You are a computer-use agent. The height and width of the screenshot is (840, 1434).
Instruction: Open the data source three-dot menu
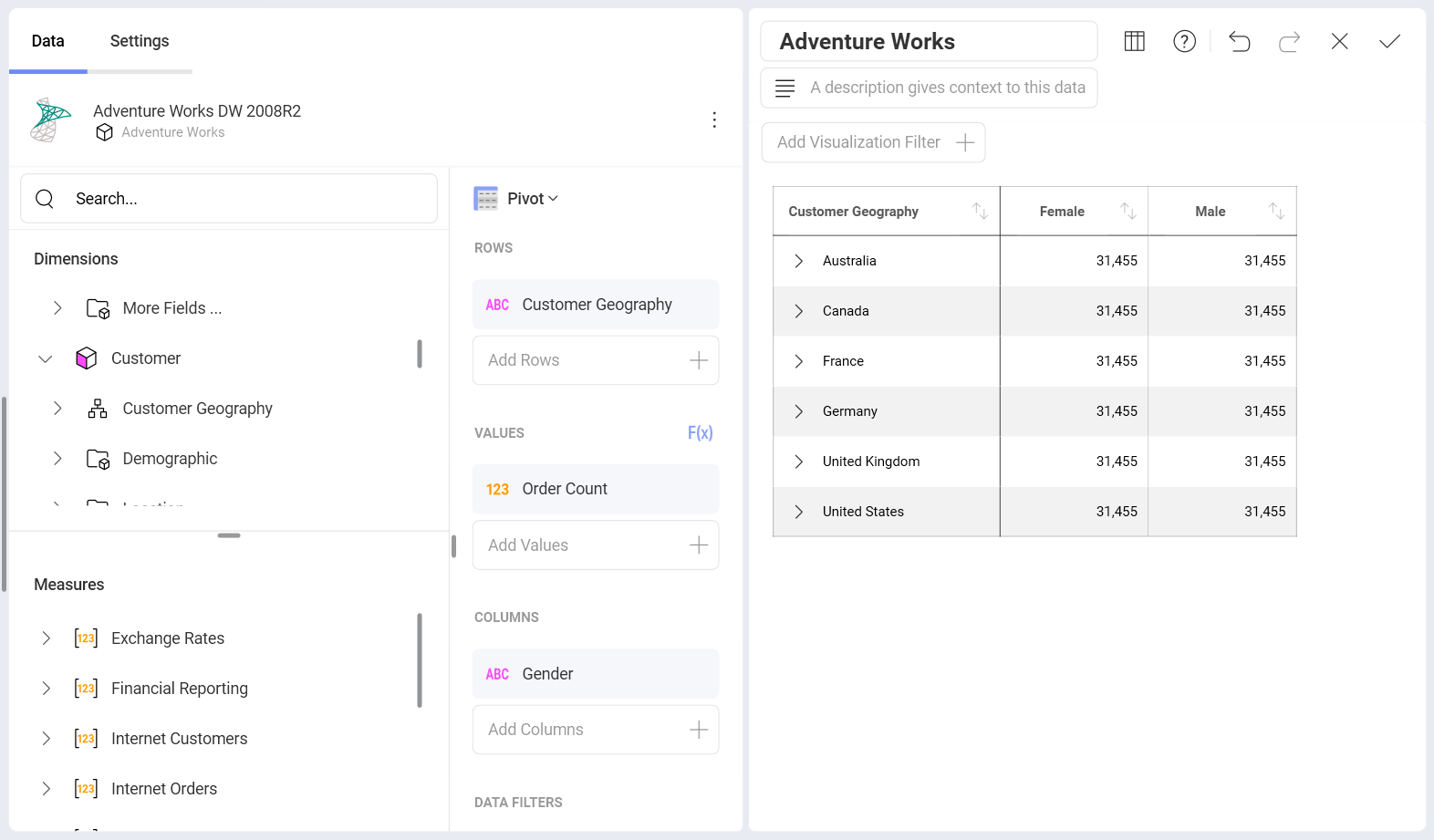click(x=714, y=119)
